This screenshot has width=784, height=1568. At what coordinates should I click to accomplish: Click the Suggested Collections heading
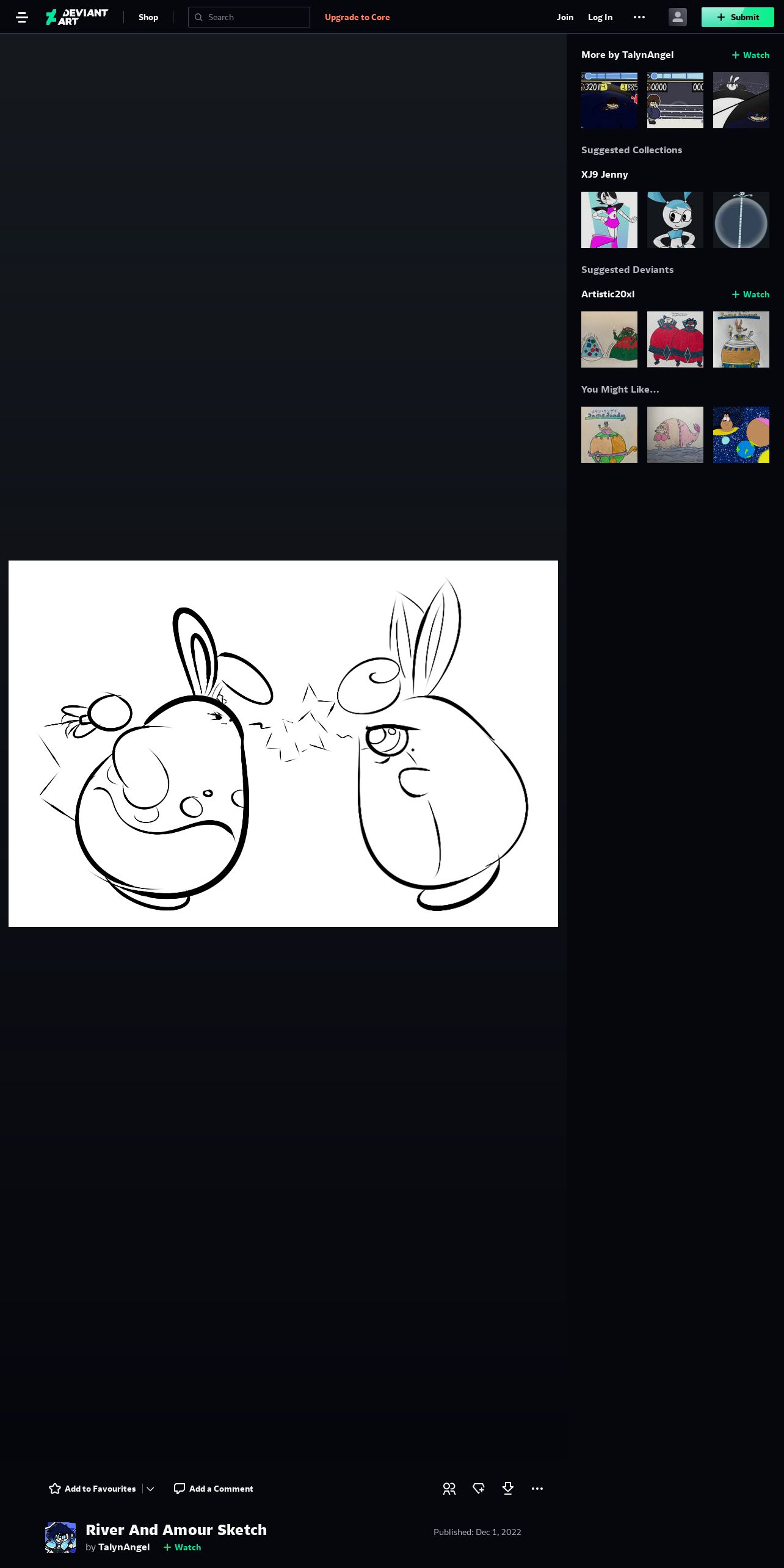pyautogui.click(x=631, y=150)
